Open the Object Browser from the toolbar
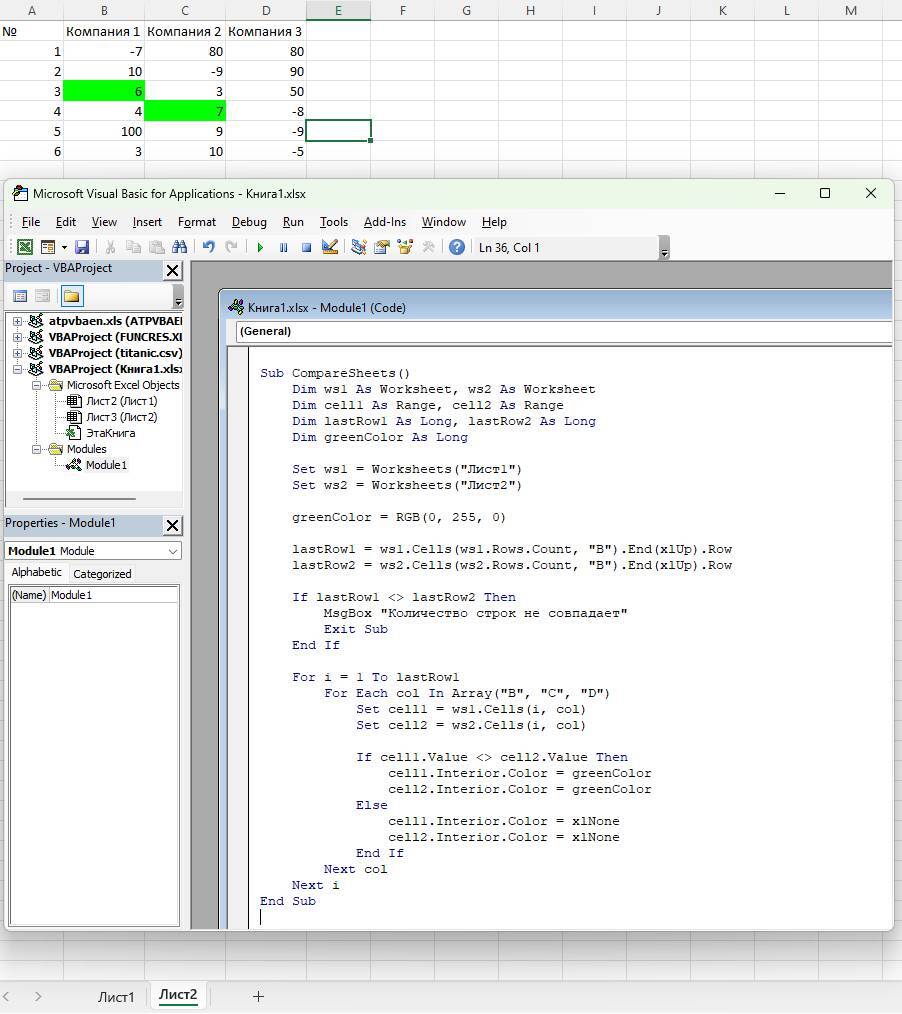 coord(405,248)
